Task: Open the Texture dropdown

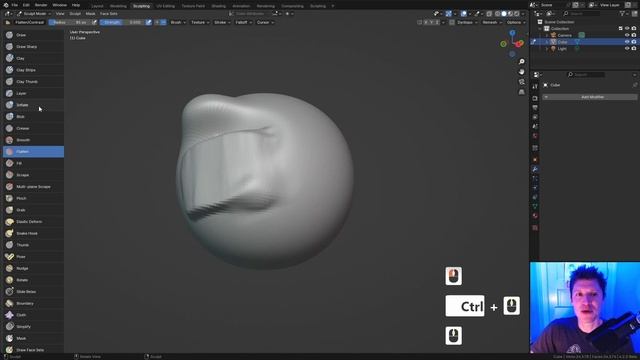Action: 200,22
